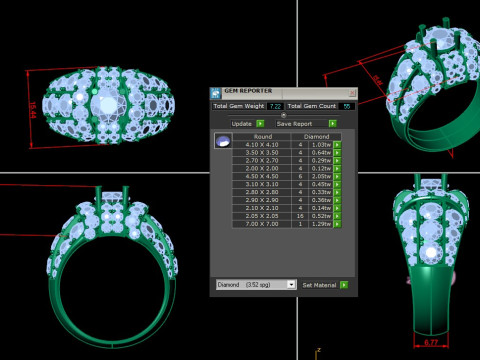Click the green arrow next to Update
Screen dimensions: 480x360
coord(260,124)
